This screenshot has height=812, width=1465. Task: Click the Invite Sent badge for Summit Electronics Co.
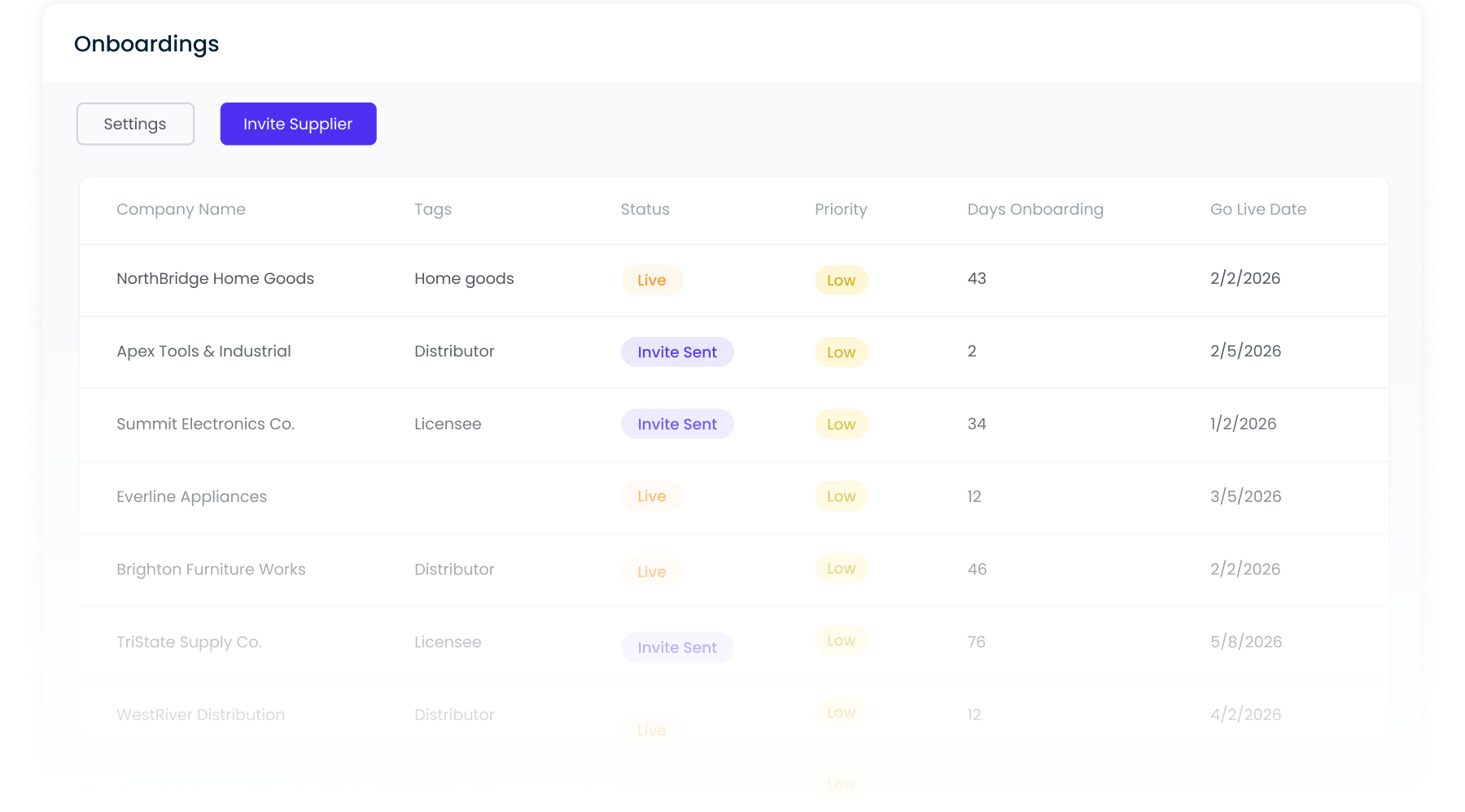677,424
